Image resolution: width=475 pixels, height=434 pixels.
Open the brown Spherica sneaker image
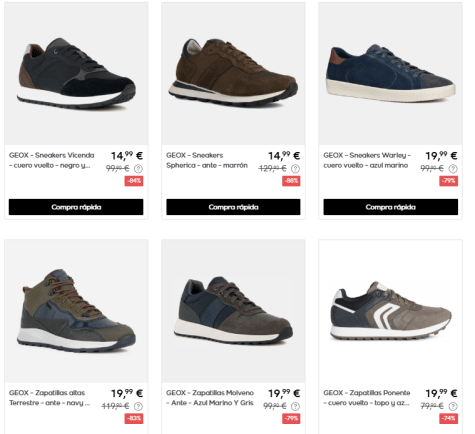tap(233, 74)
